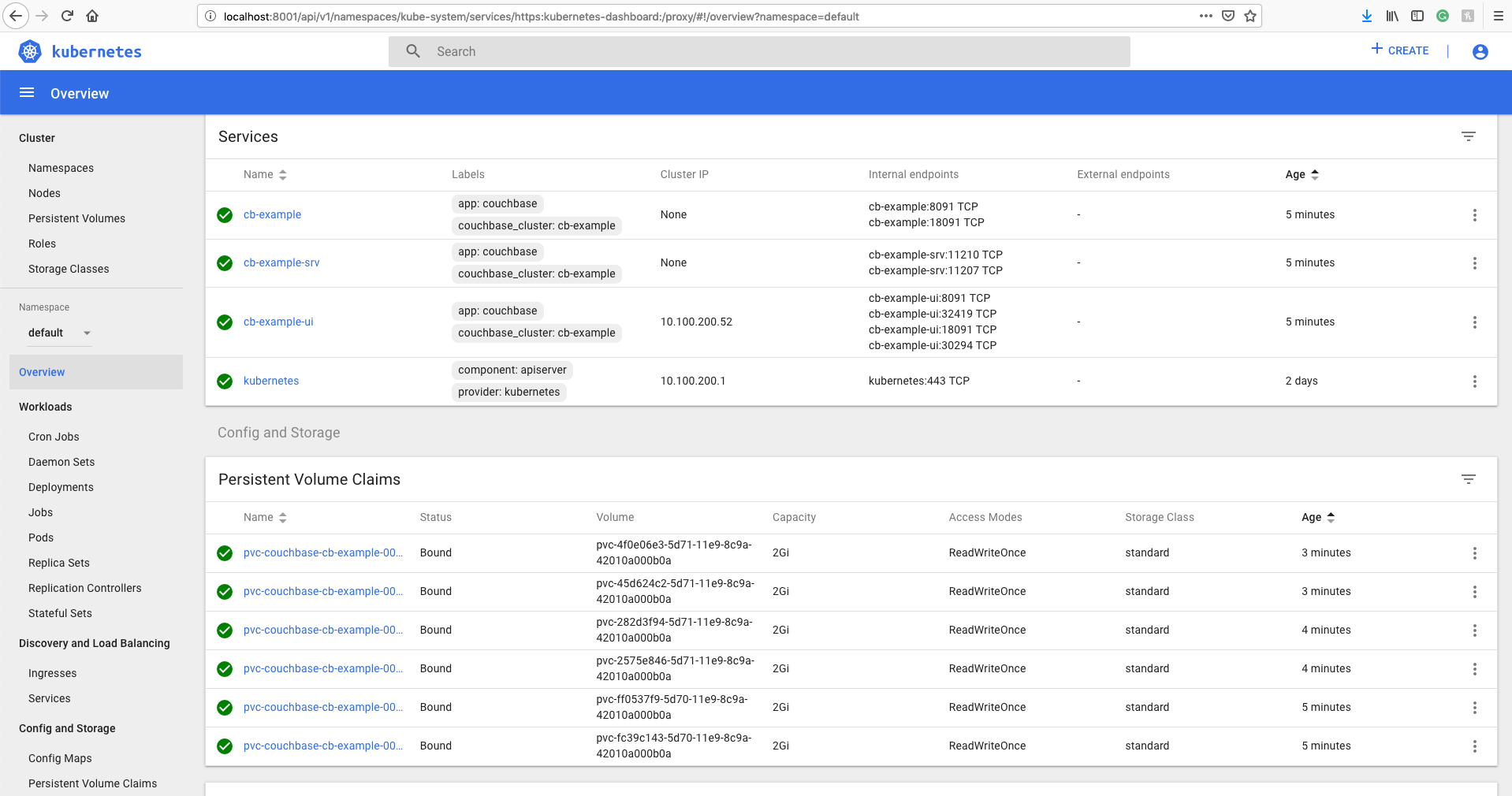Open the three-dot actions menu for cb-example-ui

click(1475, 322)
